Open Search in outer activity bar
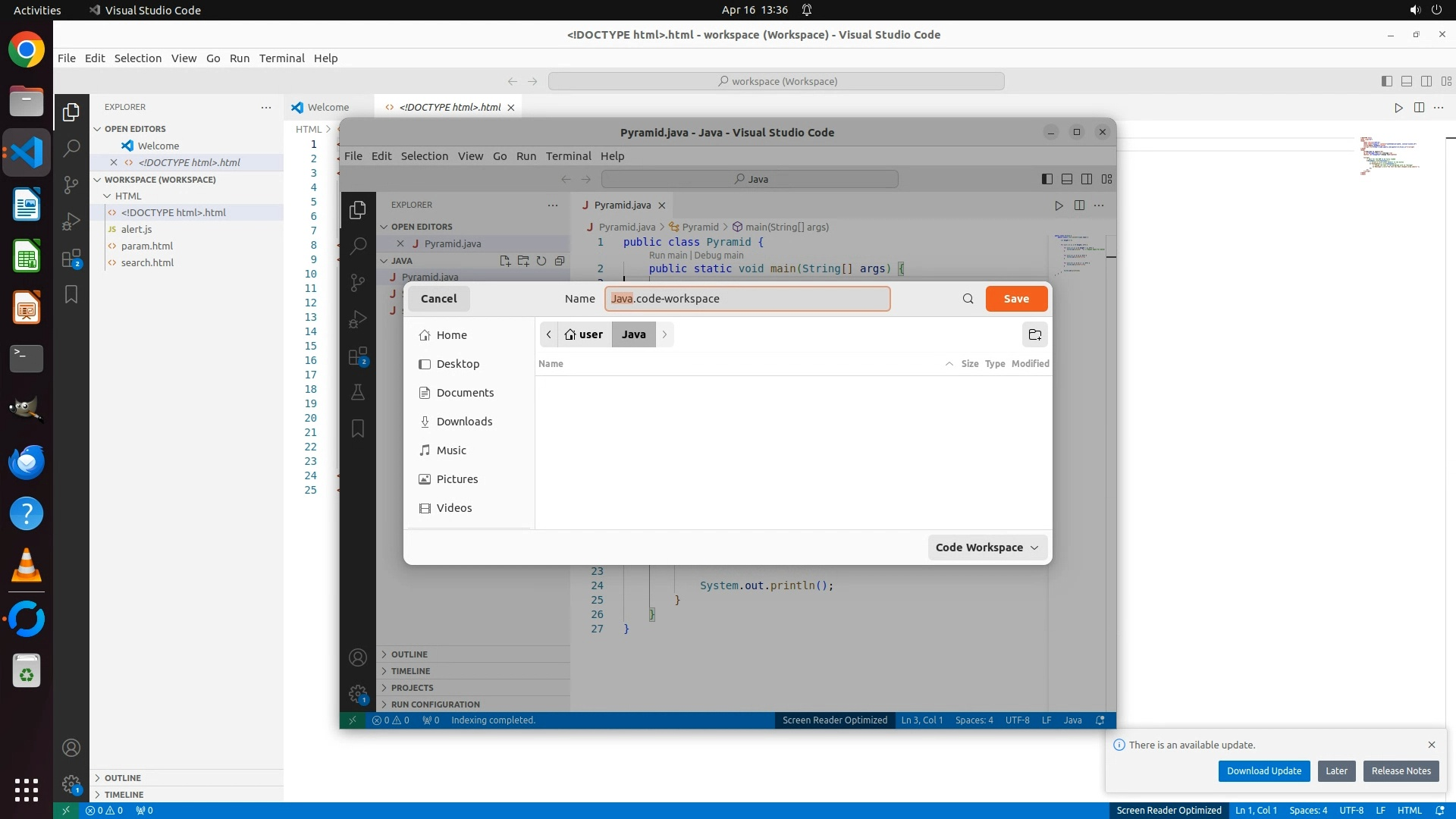Image resolution: width=1456 pixels, height=819 pixels. click(71, 148)
